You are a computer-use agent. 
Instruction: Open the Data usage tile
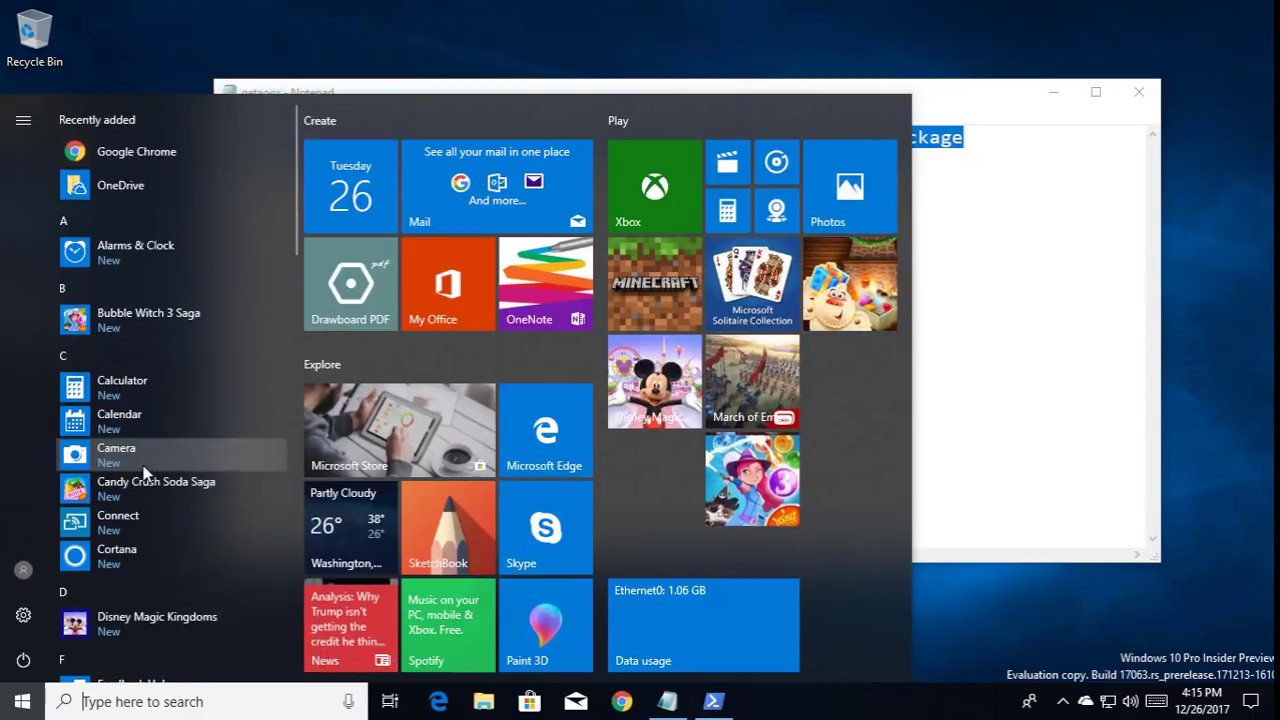tap(704, 625)
